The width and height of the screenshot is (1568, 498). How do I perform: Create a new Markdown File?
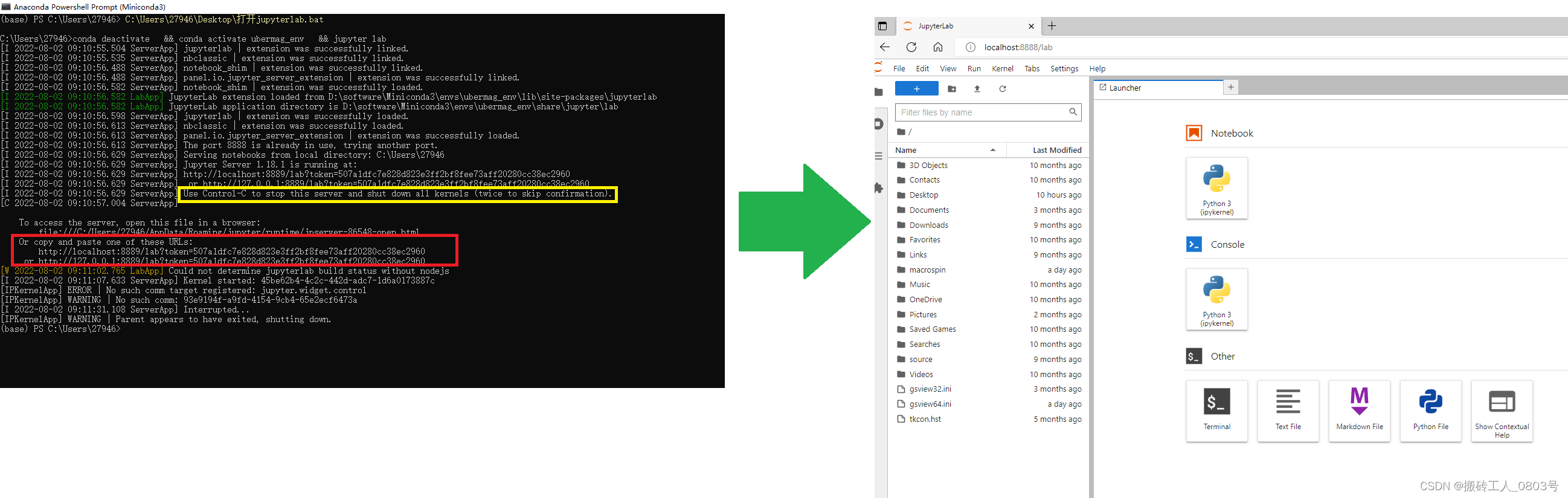[x=1359, y=411]
